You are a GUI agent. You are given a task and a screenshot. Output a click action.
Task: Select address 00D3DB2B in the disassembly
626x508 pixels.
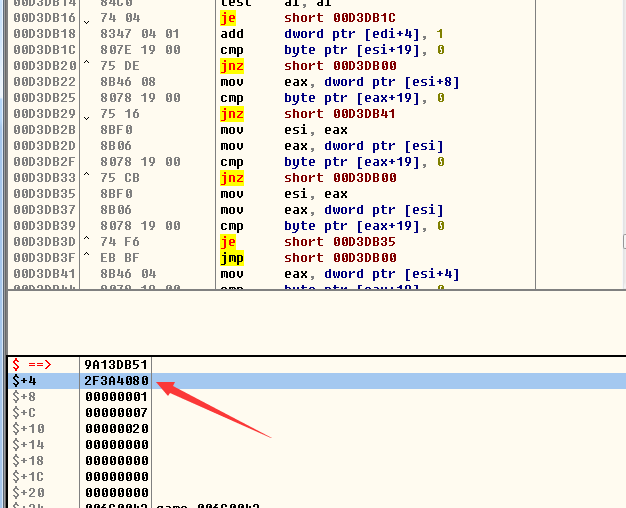44,130
